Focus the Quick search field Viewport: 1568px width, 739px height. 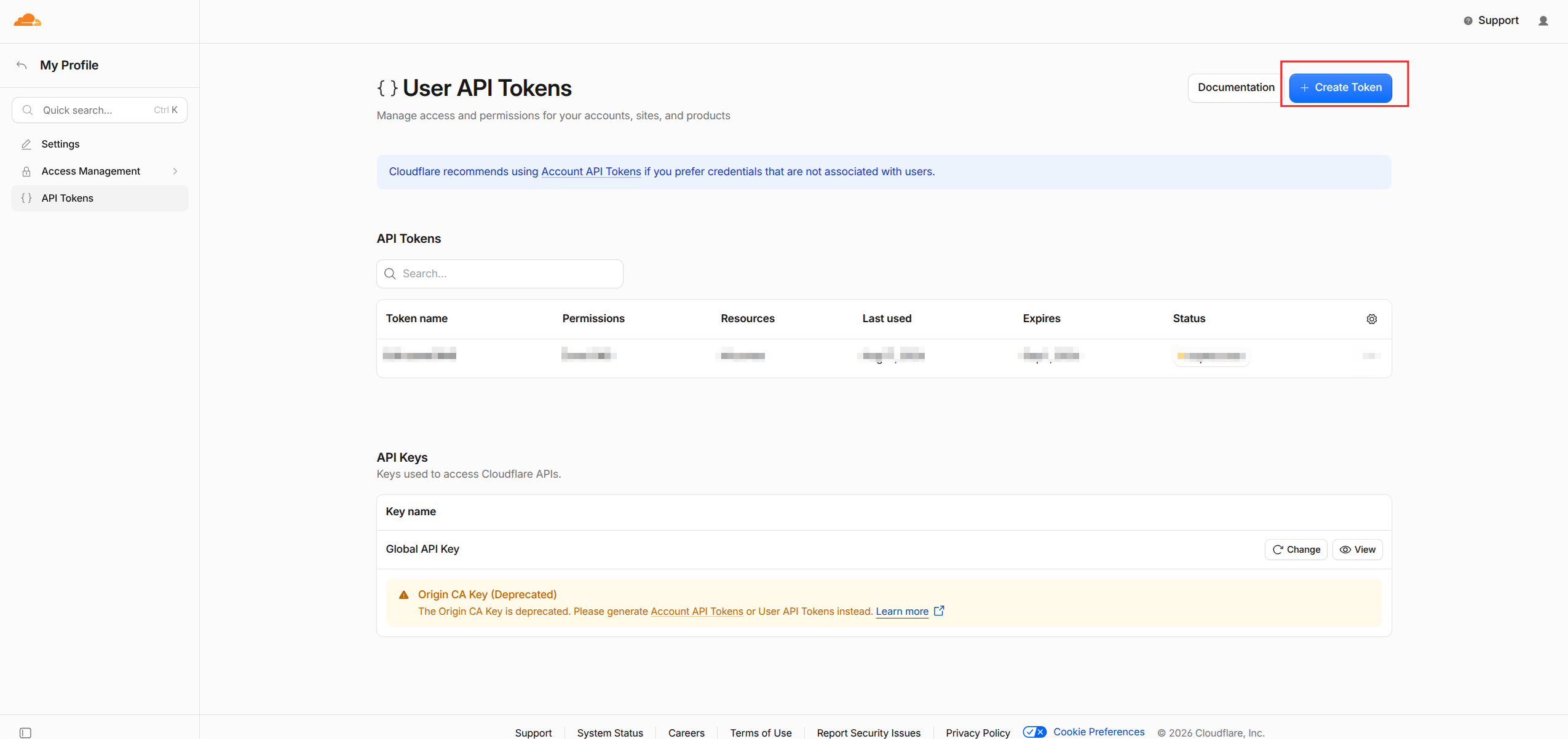[100, 110]
